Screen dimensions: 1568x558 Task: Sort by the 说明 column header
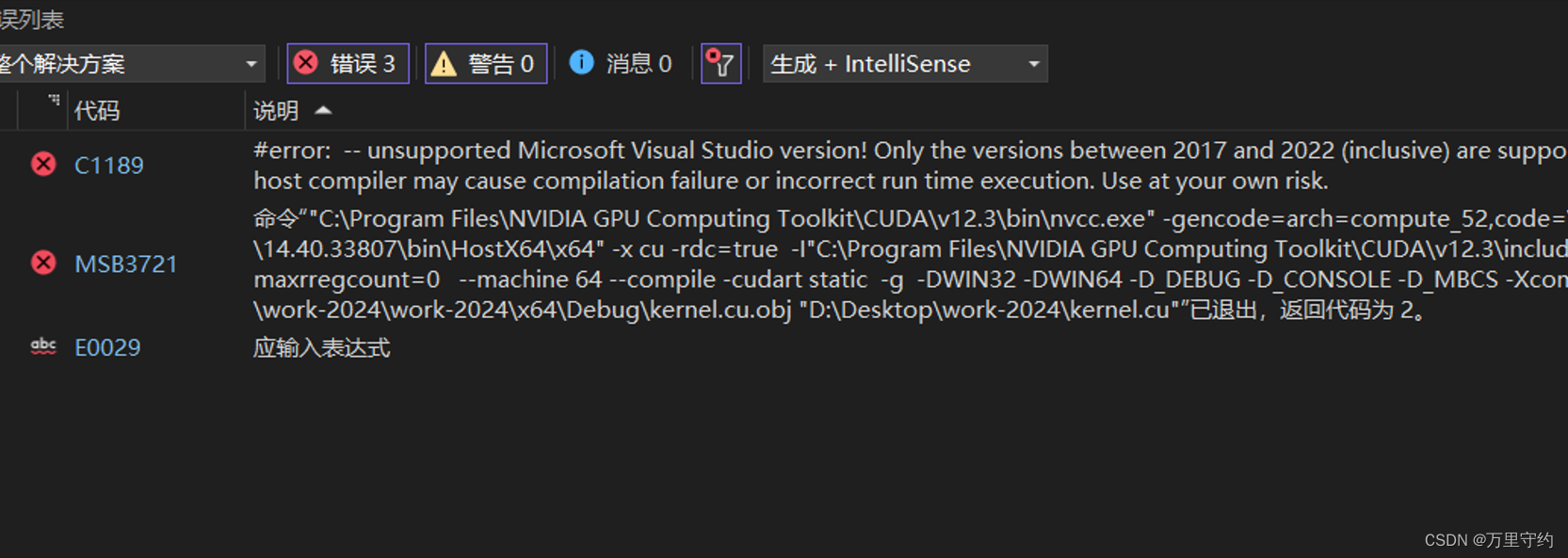click(x=276, y=111)
